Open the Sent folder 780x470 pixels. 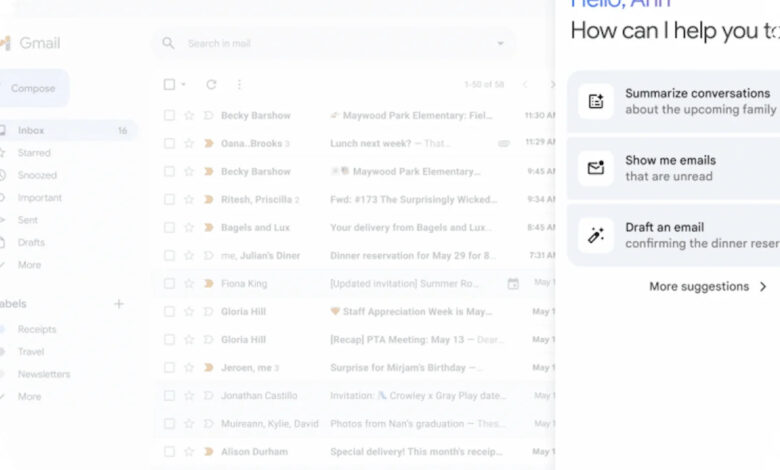click(x=27, y=220)
